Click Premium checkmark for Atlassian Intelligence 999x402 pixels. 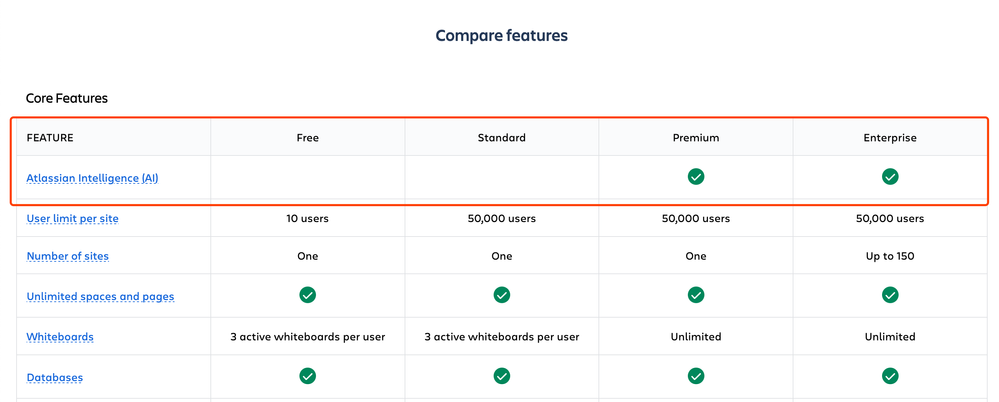pyautogui.click(x=696, y=177)
